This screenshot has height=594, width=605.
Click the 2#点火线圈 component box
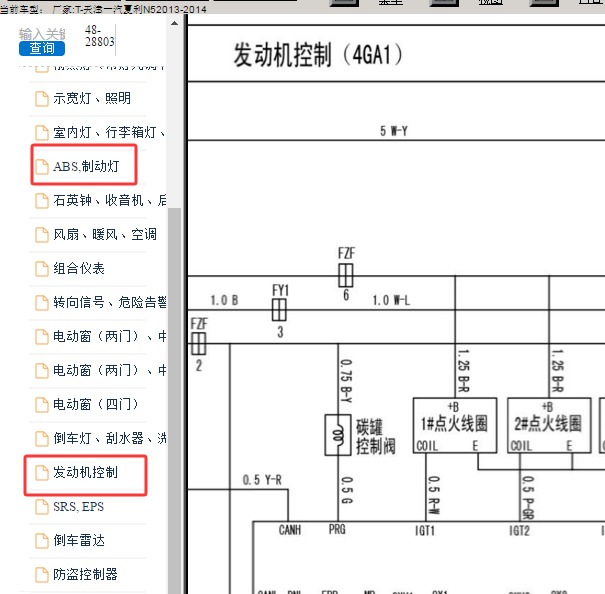coord(549,425)
